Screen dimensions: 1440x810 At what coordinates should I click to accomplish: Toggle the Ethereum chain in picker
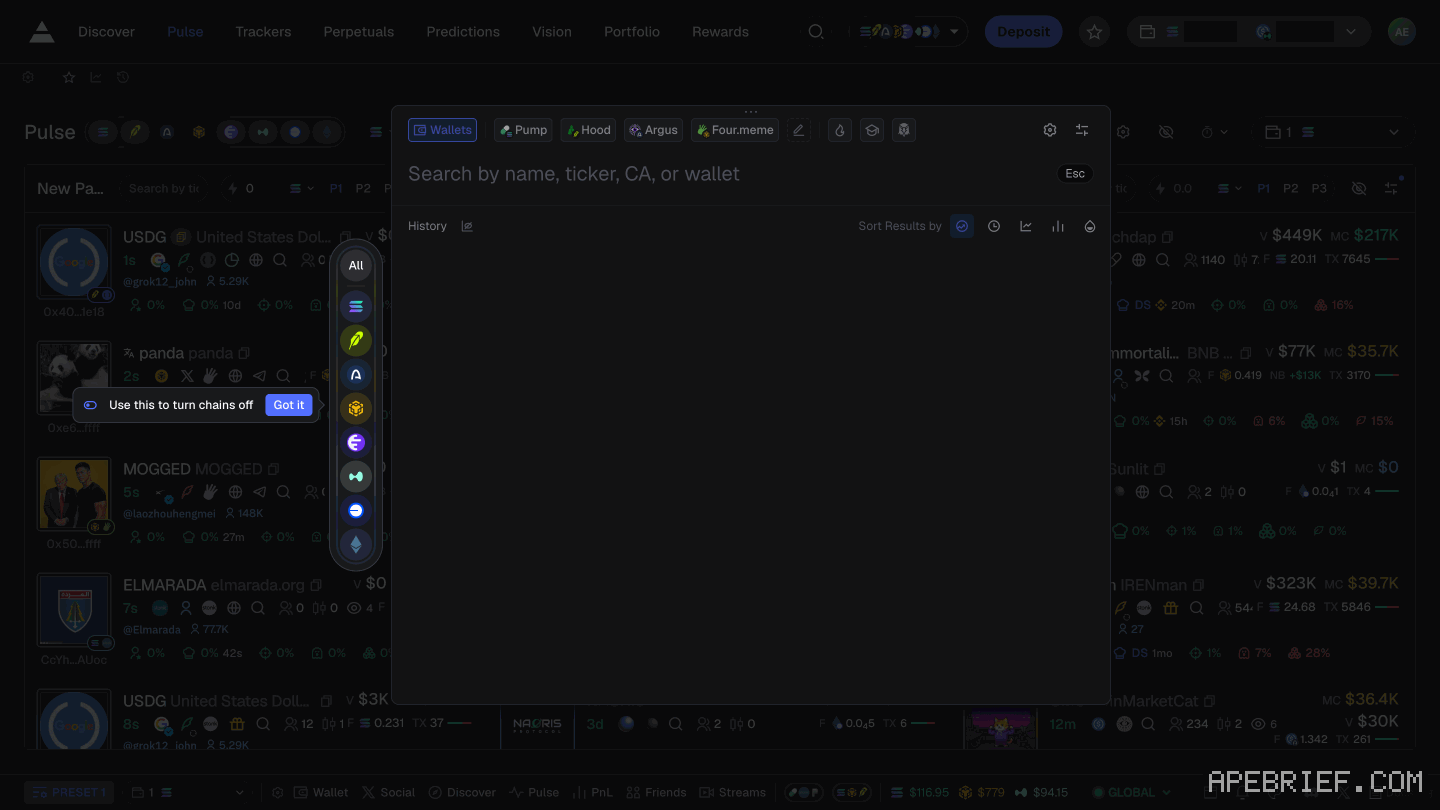point(356,545)
